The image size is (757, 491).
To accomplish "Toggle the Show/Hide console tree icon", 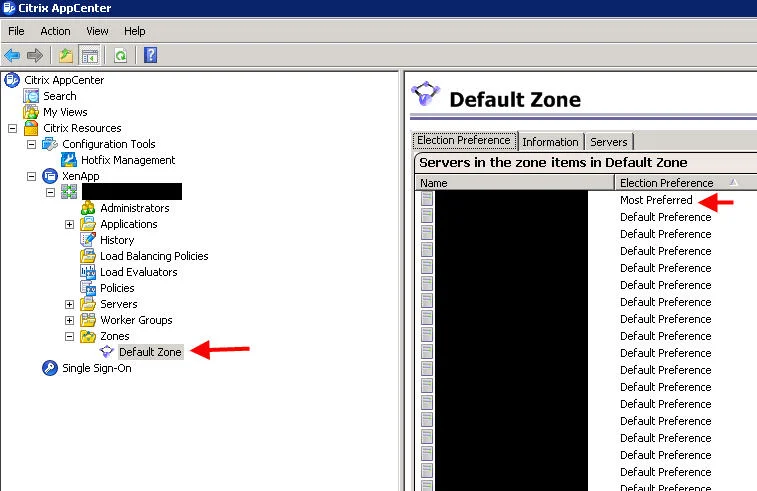I will click(90, 56).
